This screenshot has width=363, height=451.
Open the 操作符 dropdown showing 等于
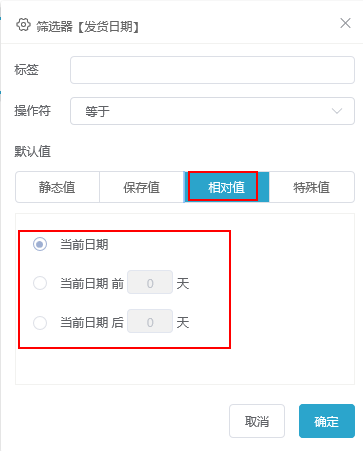click(212, 111)
